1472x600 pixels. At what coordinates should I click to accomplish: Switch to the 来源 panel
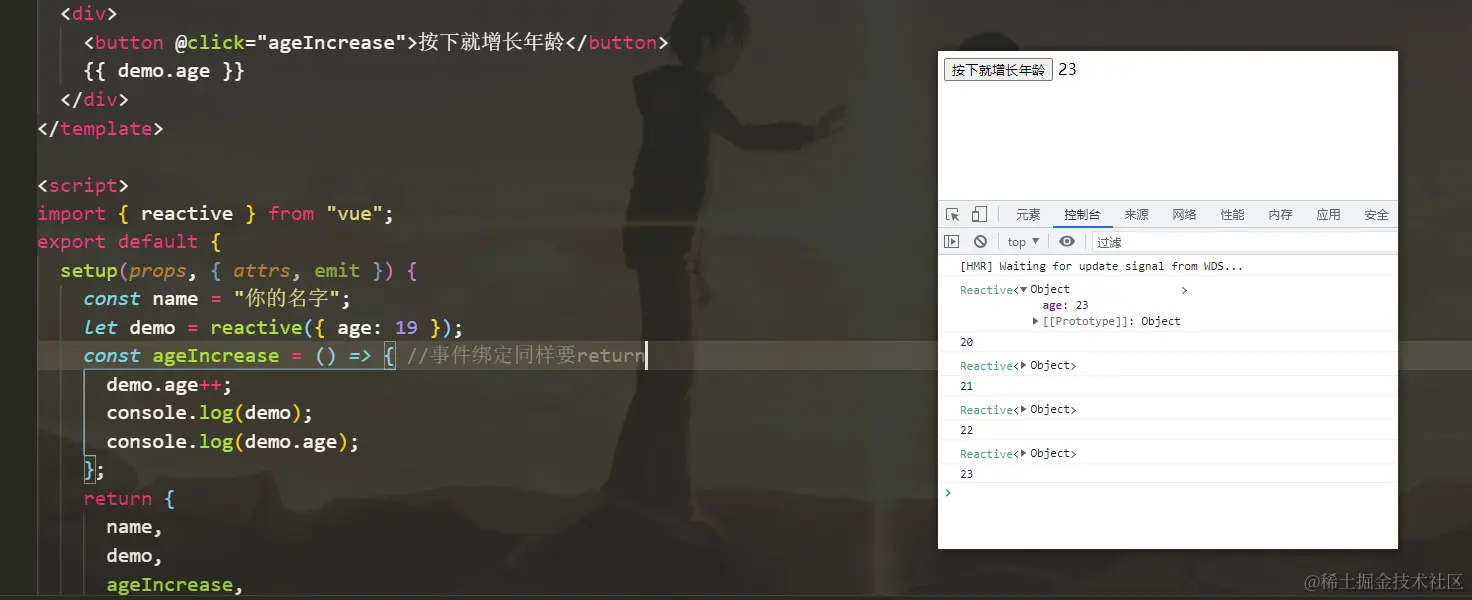1136,214
